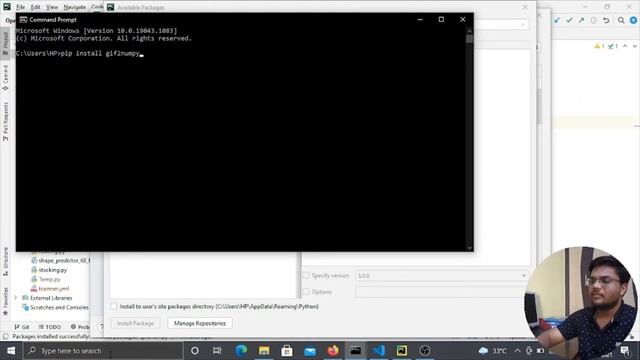Open Pull Requests sidebar tab
640x360 pixels.
click(x=5, y=122)
